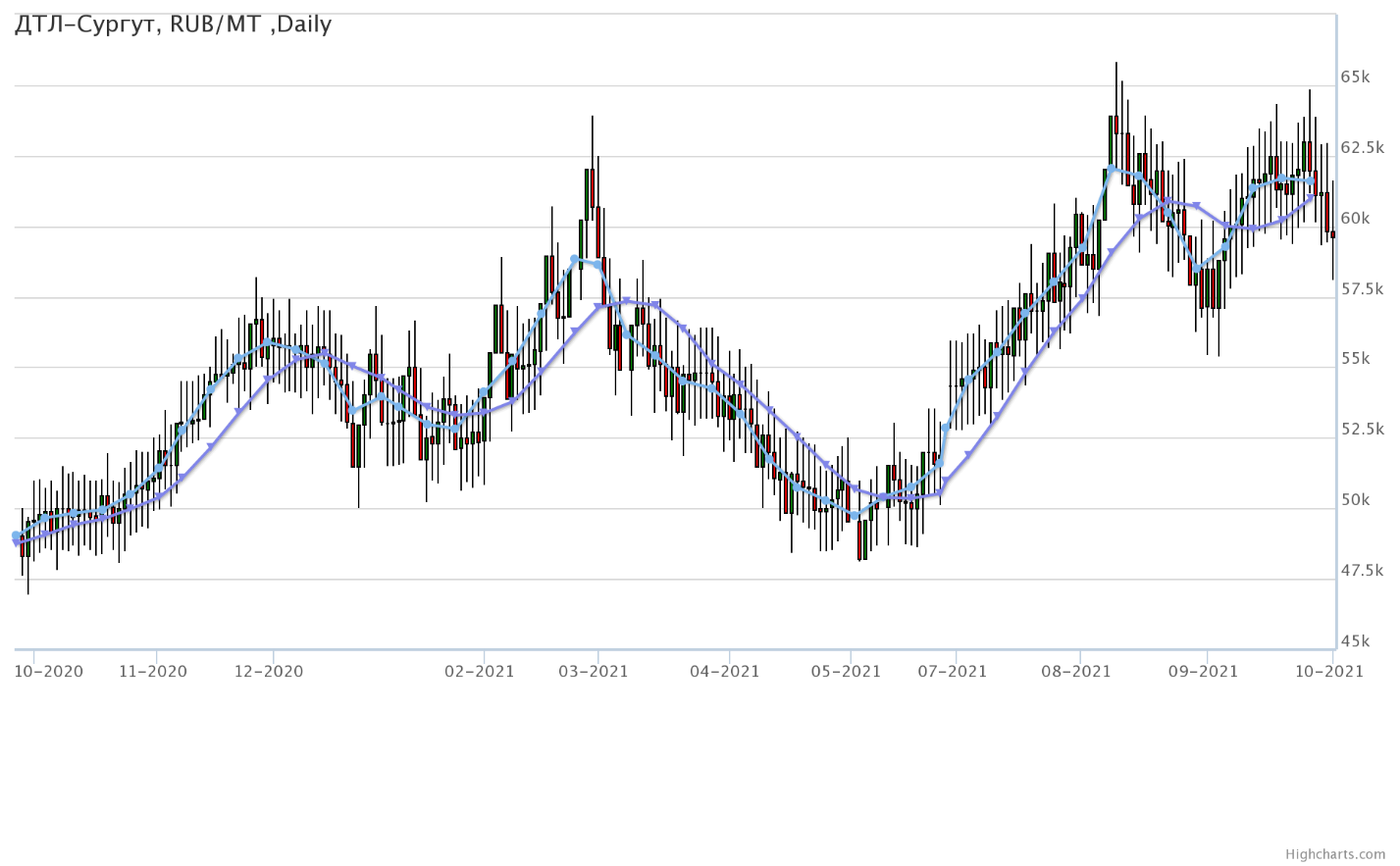This screenshot has width=1400, height=866.
Task: Click the 50k y-axis price label
Action: [x=1355, y=500]
